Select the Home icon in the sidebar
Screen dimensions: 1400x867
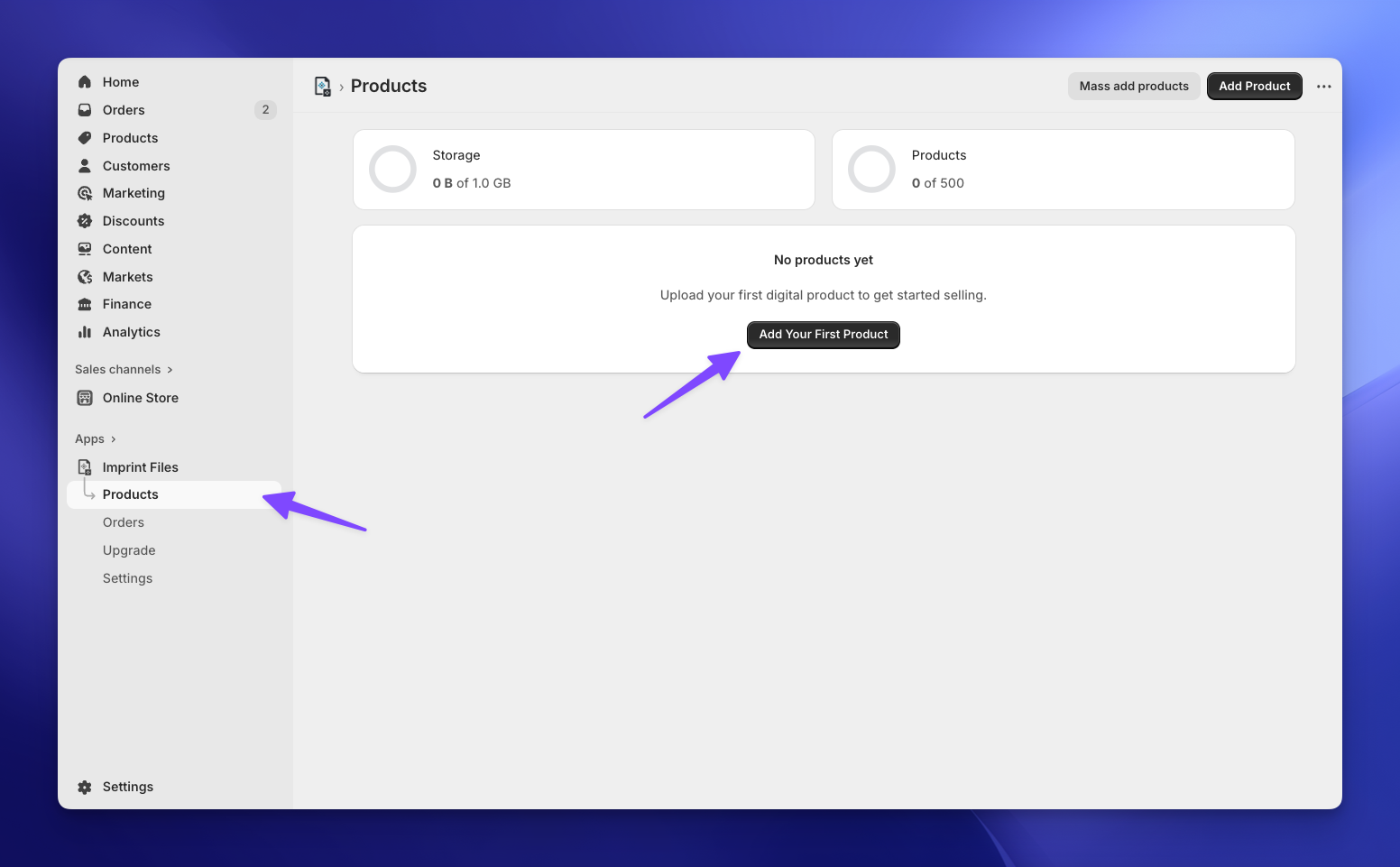[84, 81]
